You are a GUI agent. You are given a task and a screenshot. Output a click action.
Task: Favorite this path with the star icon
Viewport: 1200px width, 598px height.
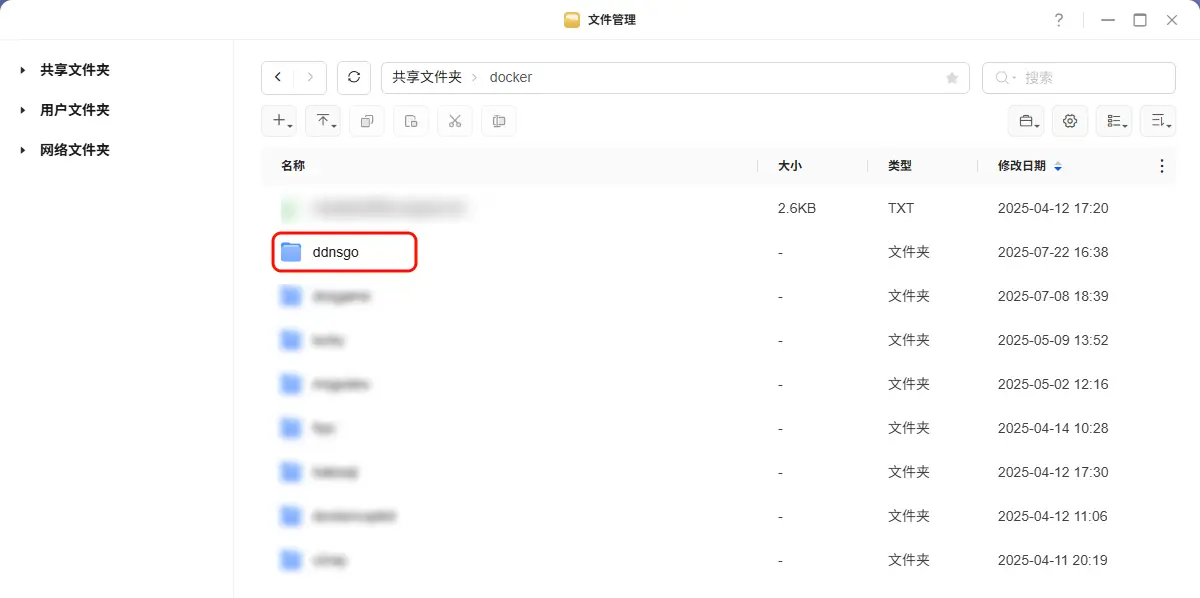coord(952,78)
